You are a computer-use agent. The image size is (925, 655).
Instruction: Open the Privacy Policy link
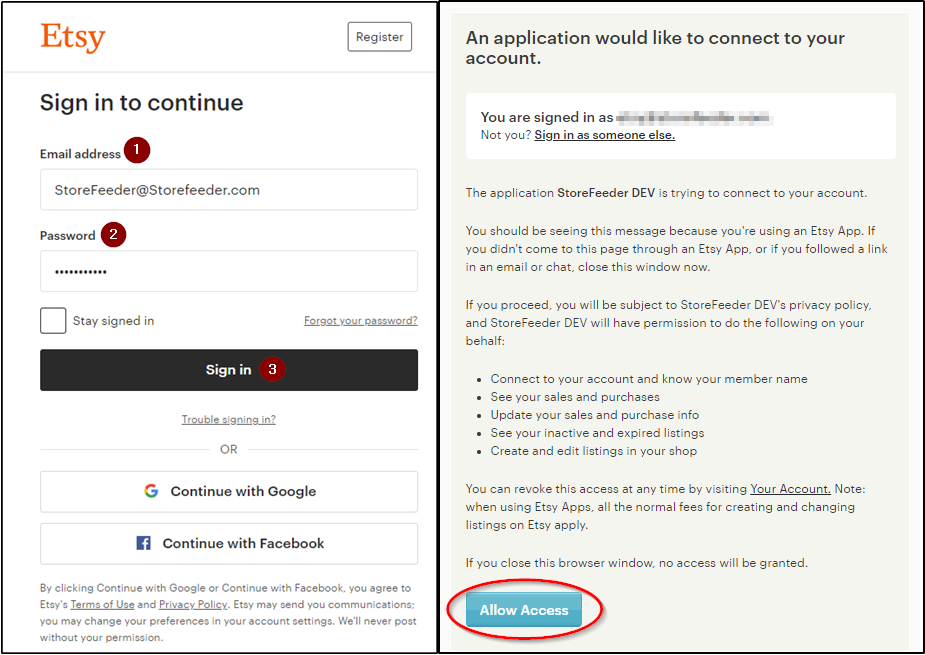[194, 603]
